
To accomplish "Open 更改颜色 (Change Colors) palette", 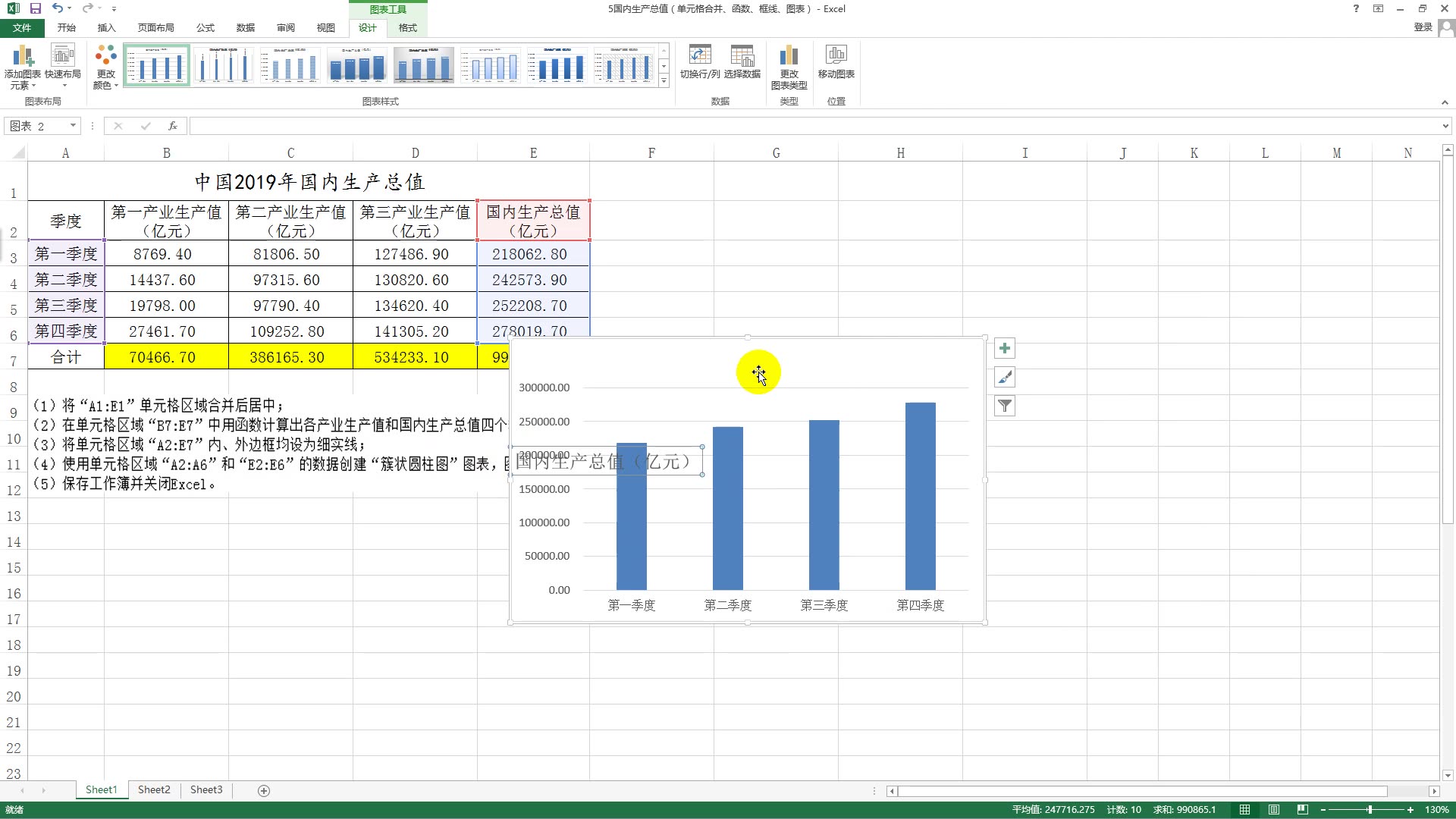I will (x=105, y=67).
